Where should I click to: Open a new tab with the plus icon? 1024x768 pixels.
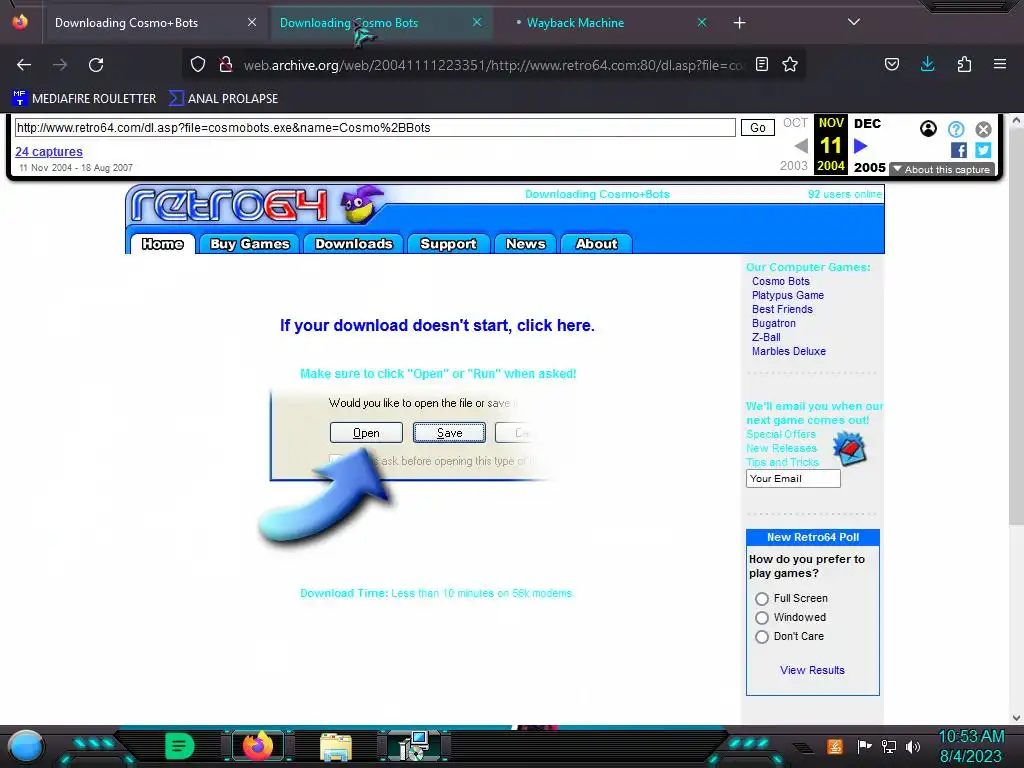coord(739,23)
